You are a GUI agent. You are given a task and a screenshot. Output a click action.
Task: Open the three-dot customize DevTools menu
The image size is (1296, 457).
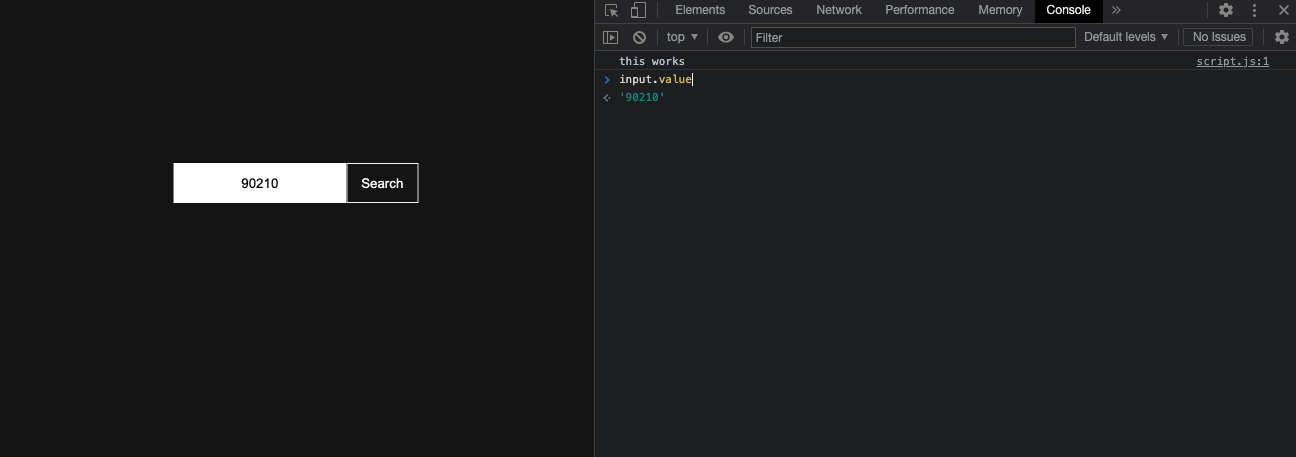coord(1254,10)
